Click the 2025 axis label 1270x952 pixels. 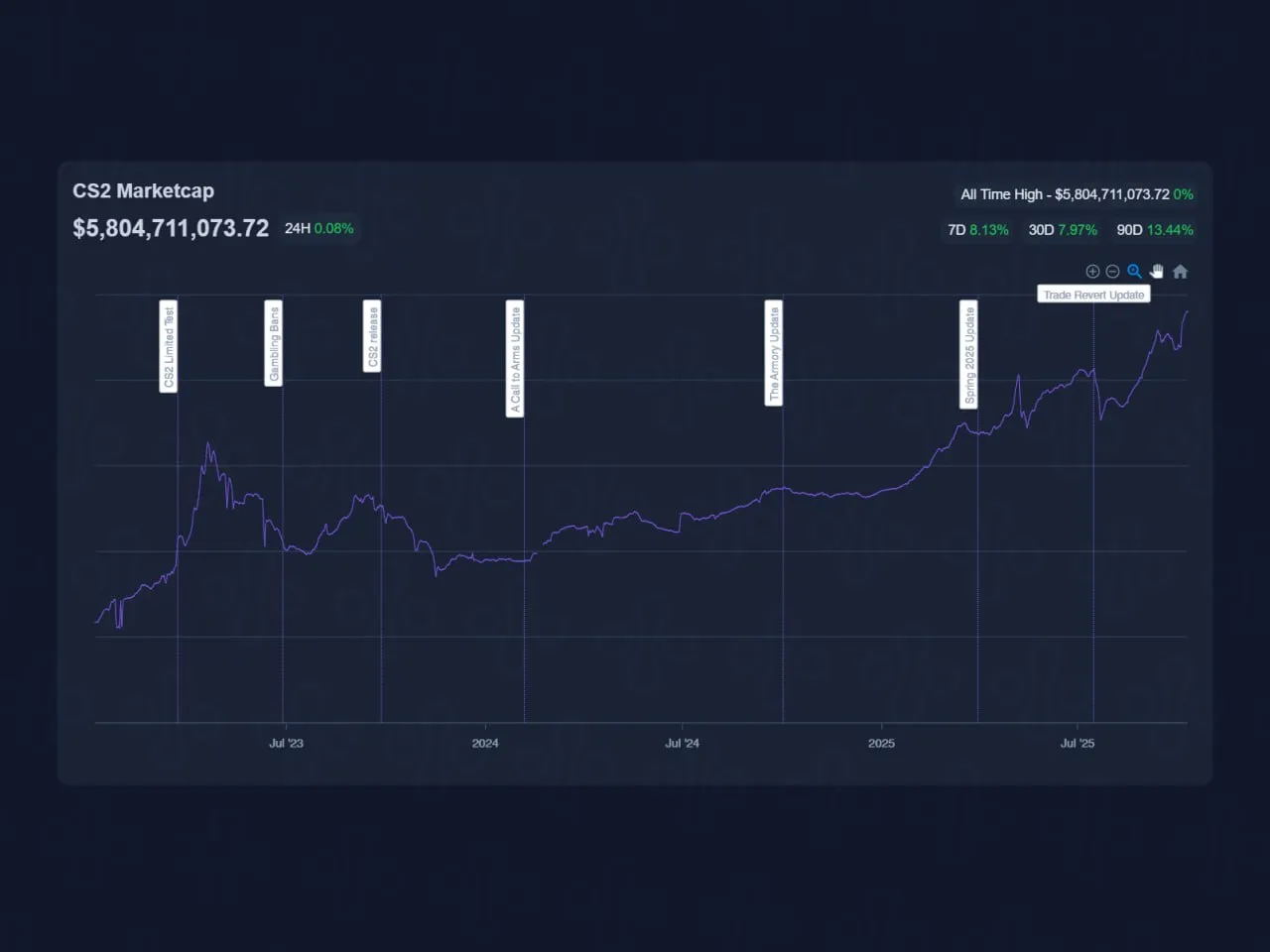(881, 743)
